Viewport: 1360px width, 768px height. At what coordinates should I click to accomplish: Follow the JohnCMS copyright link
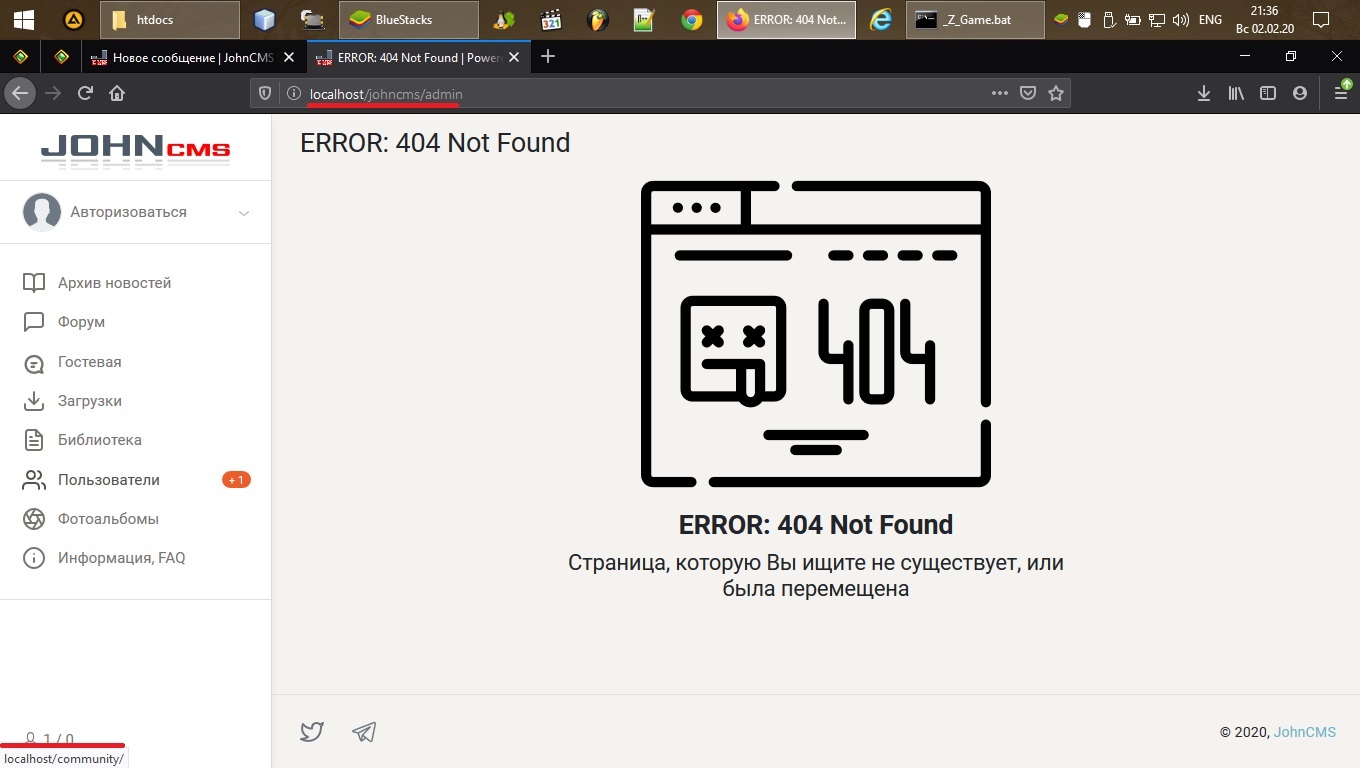[x=1304, y=732]
